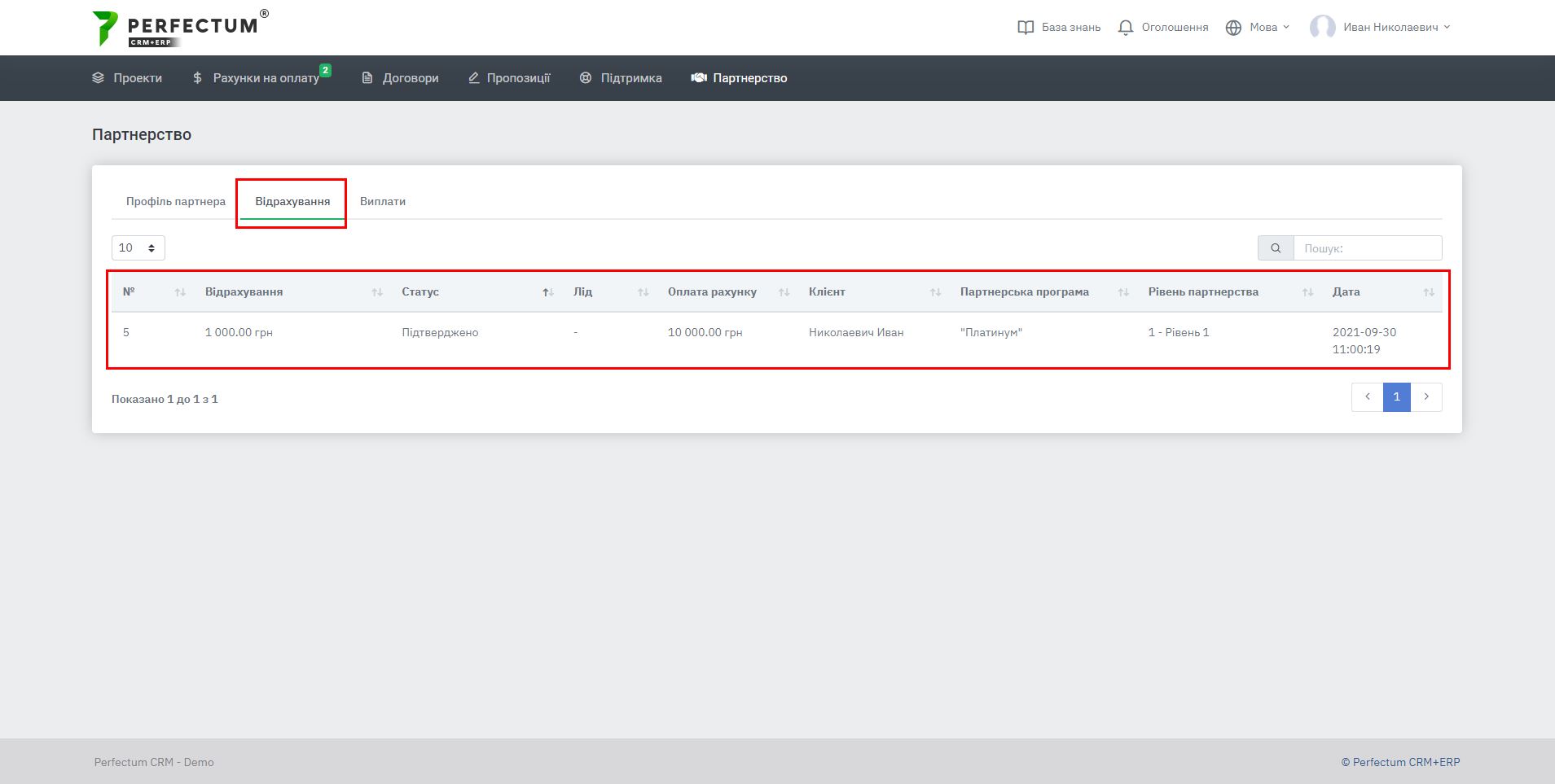Click the user avatar icon

1322,28
